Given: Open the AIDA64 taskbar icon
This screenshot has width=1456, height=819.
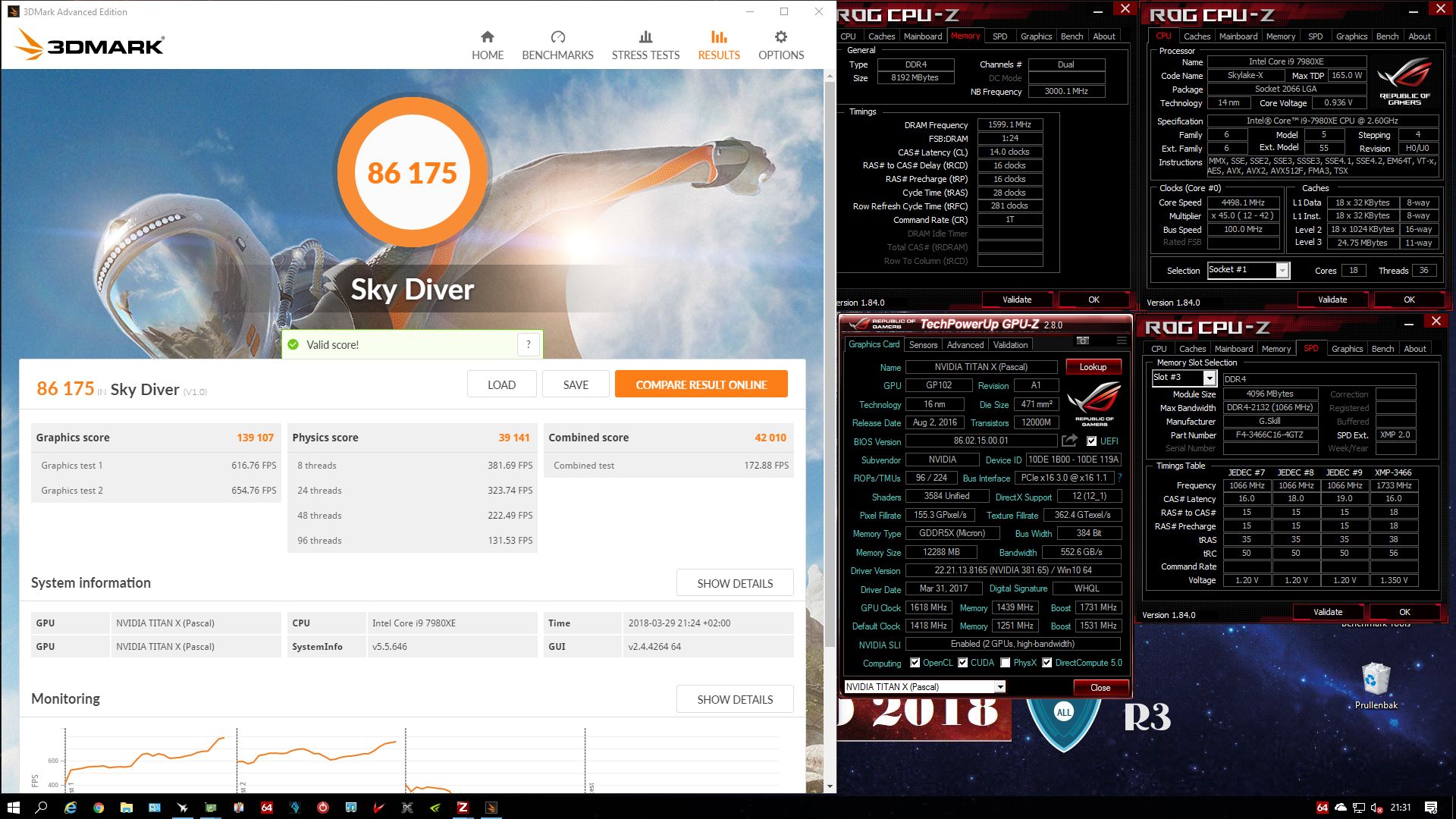Looking at the screenshot, I should pos(267,807).
